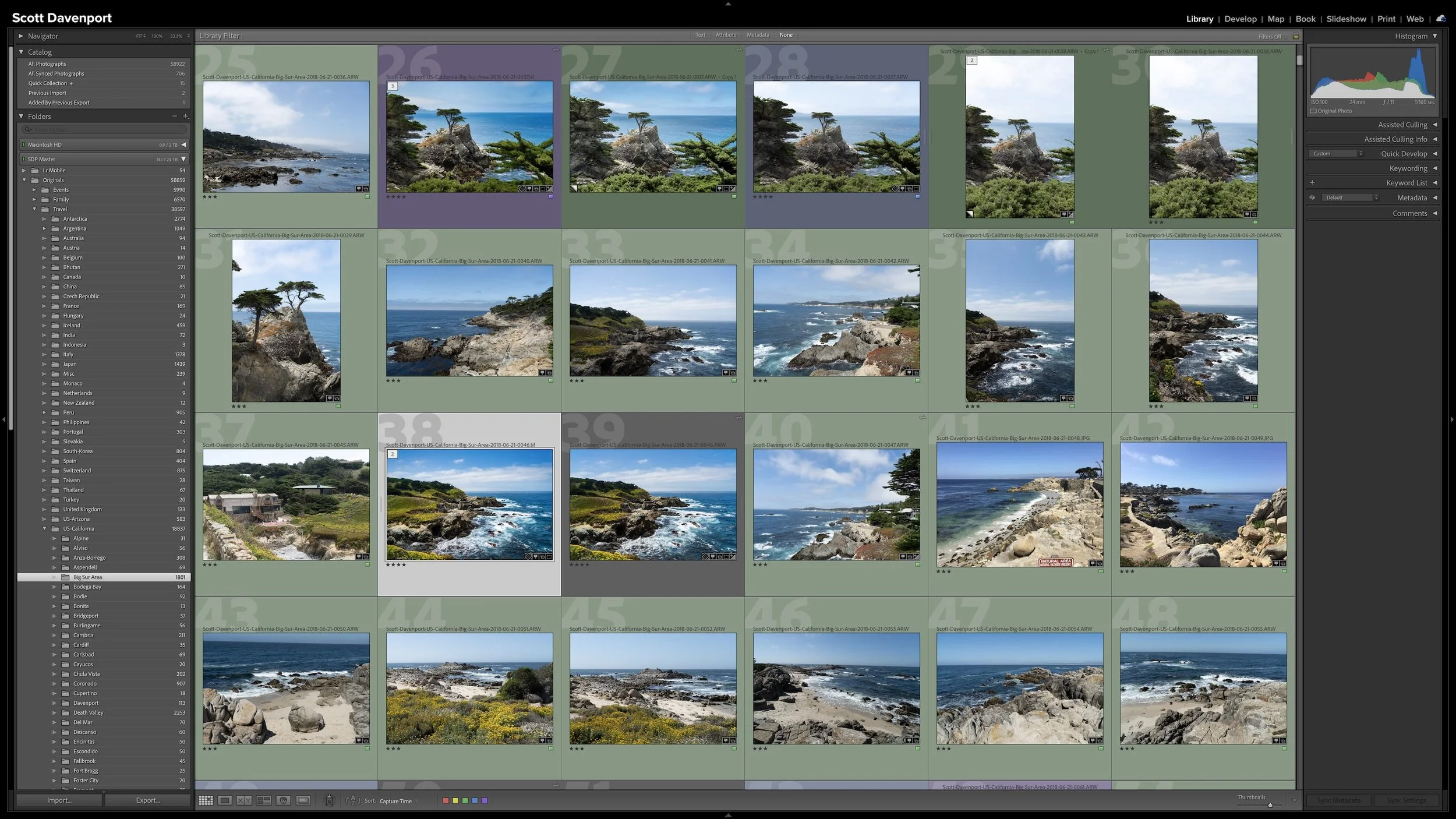The height and width of the screenshot is (819, 1456).
Task: Add a keyword with Keyword List plus icon
Action: [x=1312, y=183]
